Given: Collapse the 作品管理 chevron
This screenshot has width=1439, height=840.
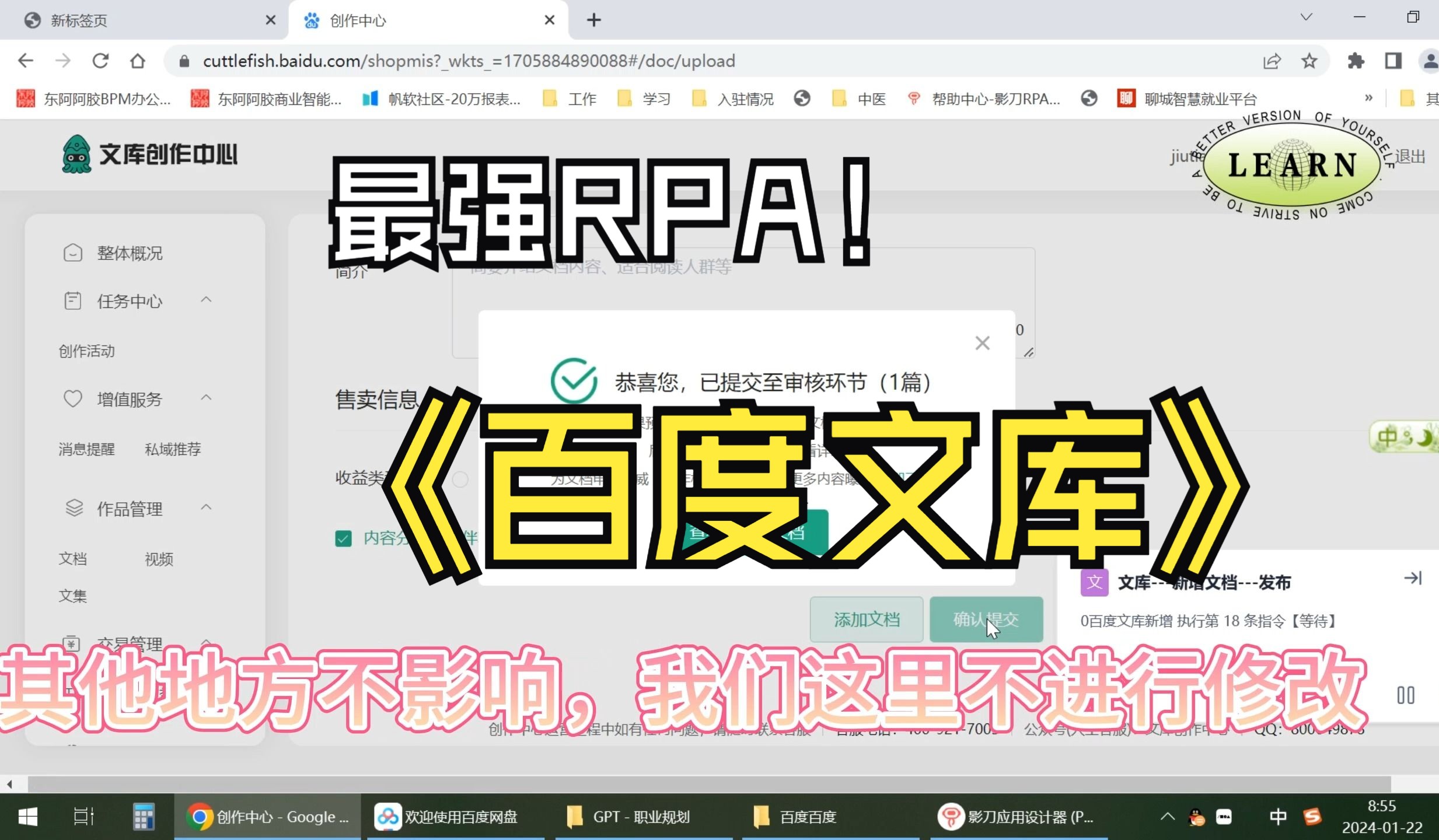Looking at the screenshot, I should click(206, 508).
